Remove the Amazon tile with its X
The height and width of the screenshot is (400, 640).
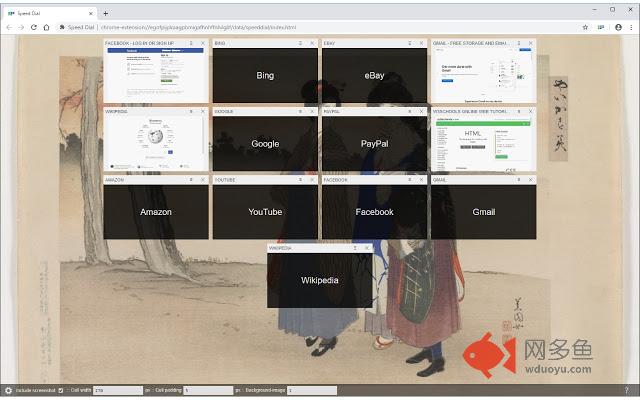coord(203,180)
